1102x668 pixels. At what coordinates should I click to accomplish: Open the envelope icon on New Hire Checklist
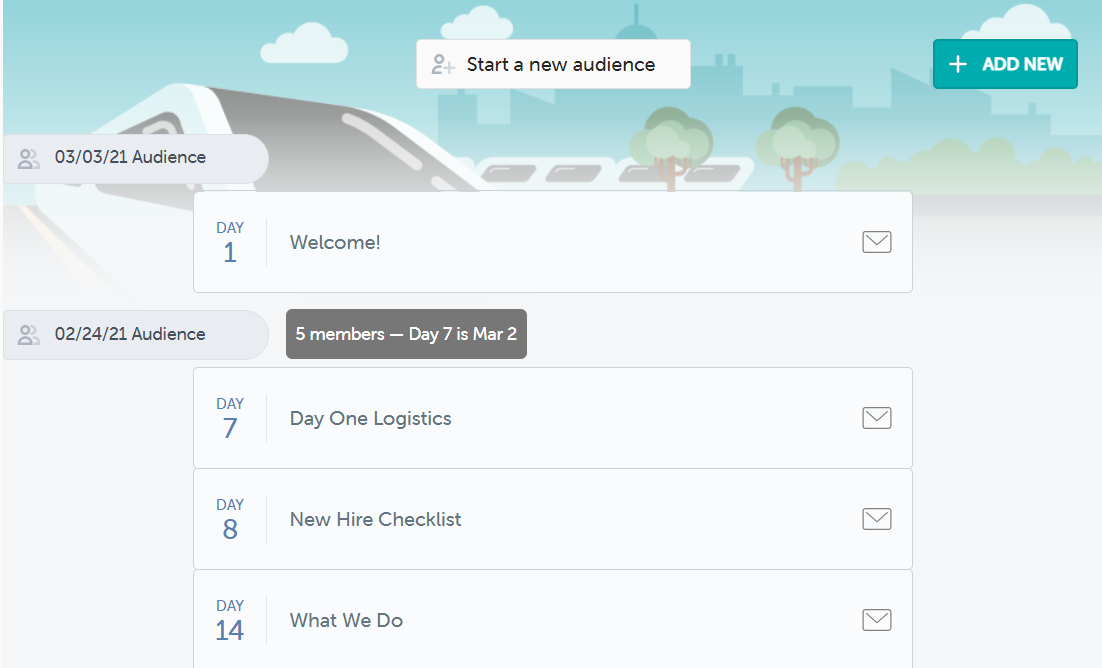click(x=876, y=518)
